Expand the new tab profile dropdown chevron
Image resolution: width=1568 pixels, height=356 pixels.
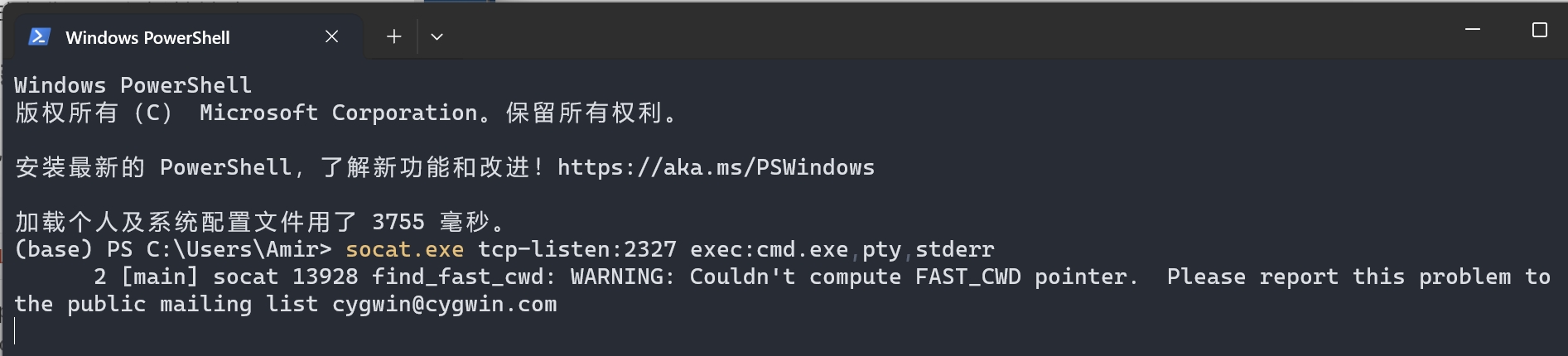pyautogui.click(x=437, y=36)
